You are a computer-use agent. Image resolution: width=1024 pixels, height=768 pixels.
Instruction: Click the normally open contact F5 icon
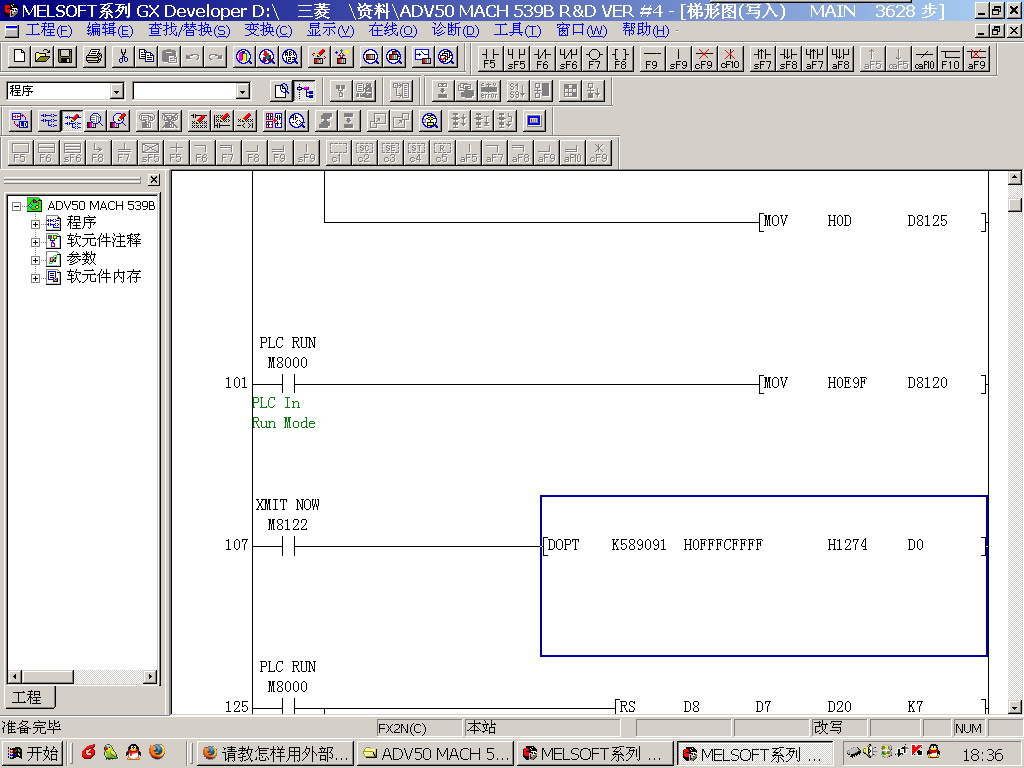click(490, 57)
